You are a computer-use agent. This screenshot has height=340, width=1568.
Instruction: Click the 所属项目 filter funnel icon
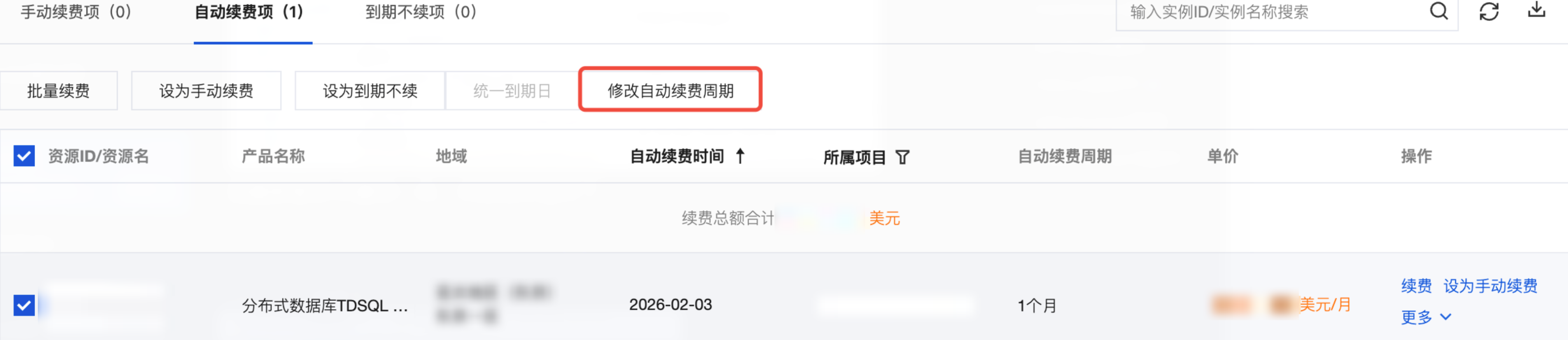tap(903, 157)
